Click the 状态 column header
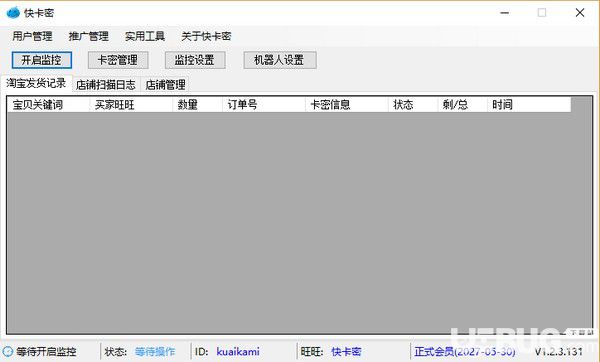The image size is (600, 362). pyautogui.click(x=413, y=104)
